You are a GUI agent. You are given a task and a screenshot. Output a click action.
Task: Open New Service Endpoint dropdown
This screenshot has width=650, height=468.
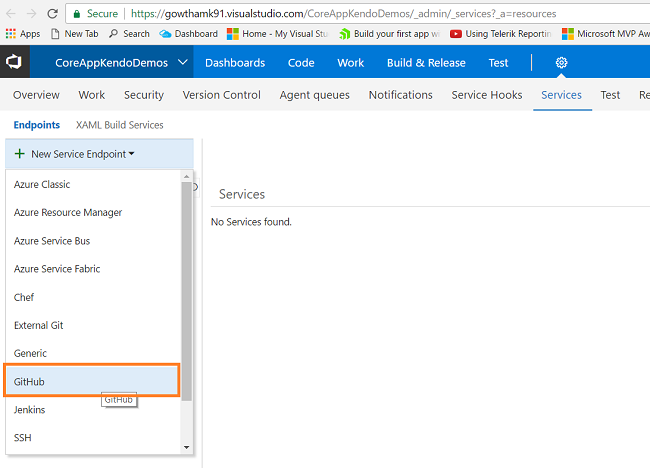99,154
